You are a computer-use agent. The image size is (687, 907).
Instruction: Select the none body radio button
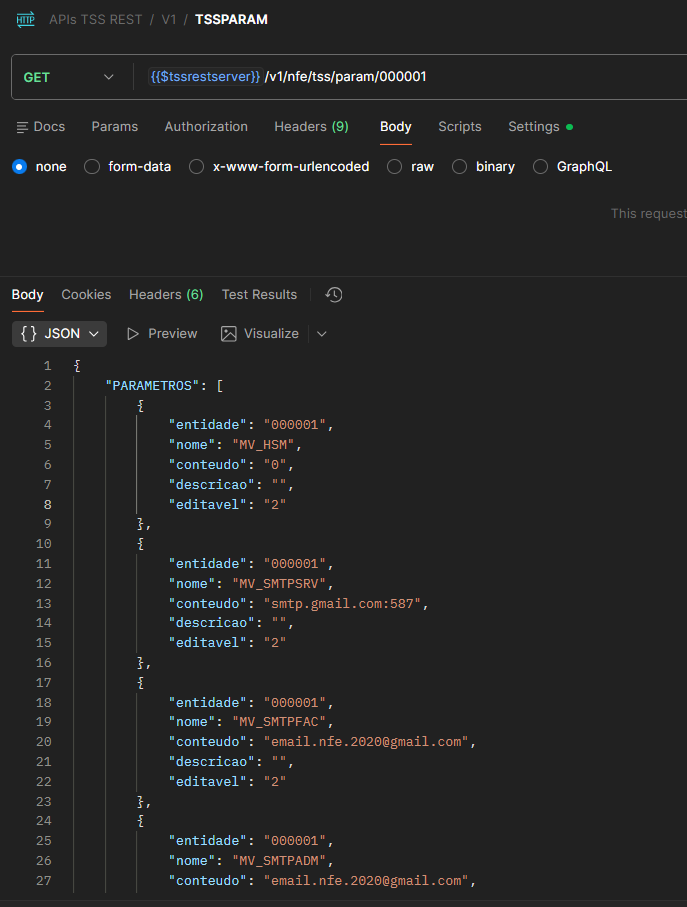(19, 167)
